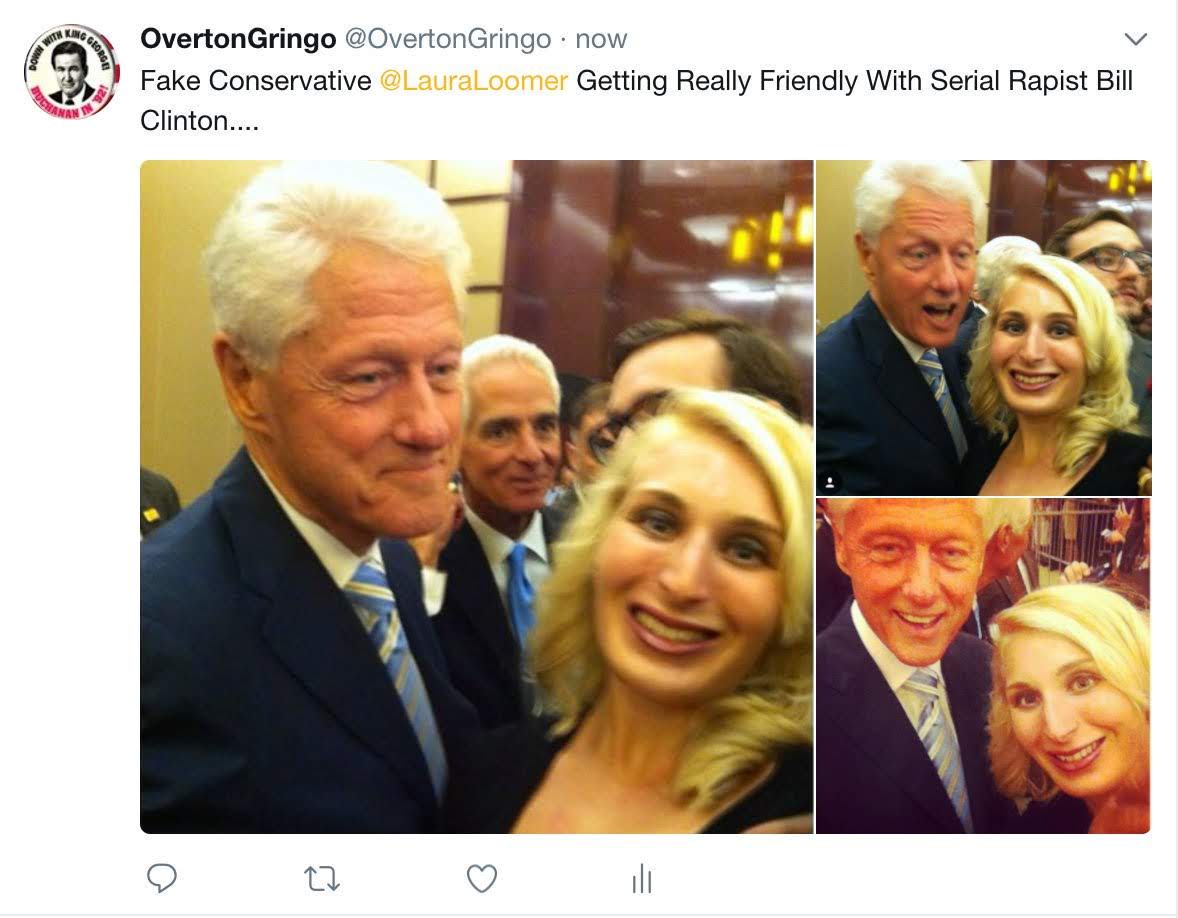
Task: Open the tweet via the 'now' timestamp
Action: pos(601,39)
